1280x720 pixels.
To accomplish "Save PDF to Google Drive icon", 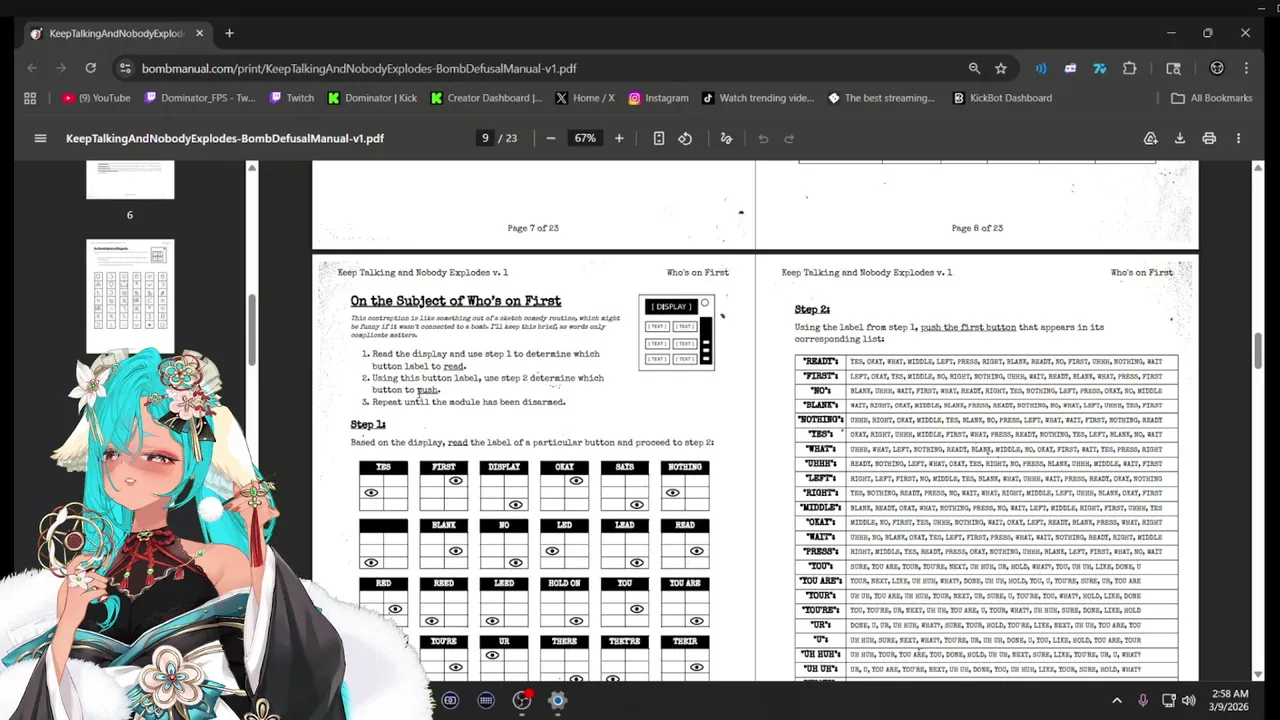I will click(x=1150, y=138).
